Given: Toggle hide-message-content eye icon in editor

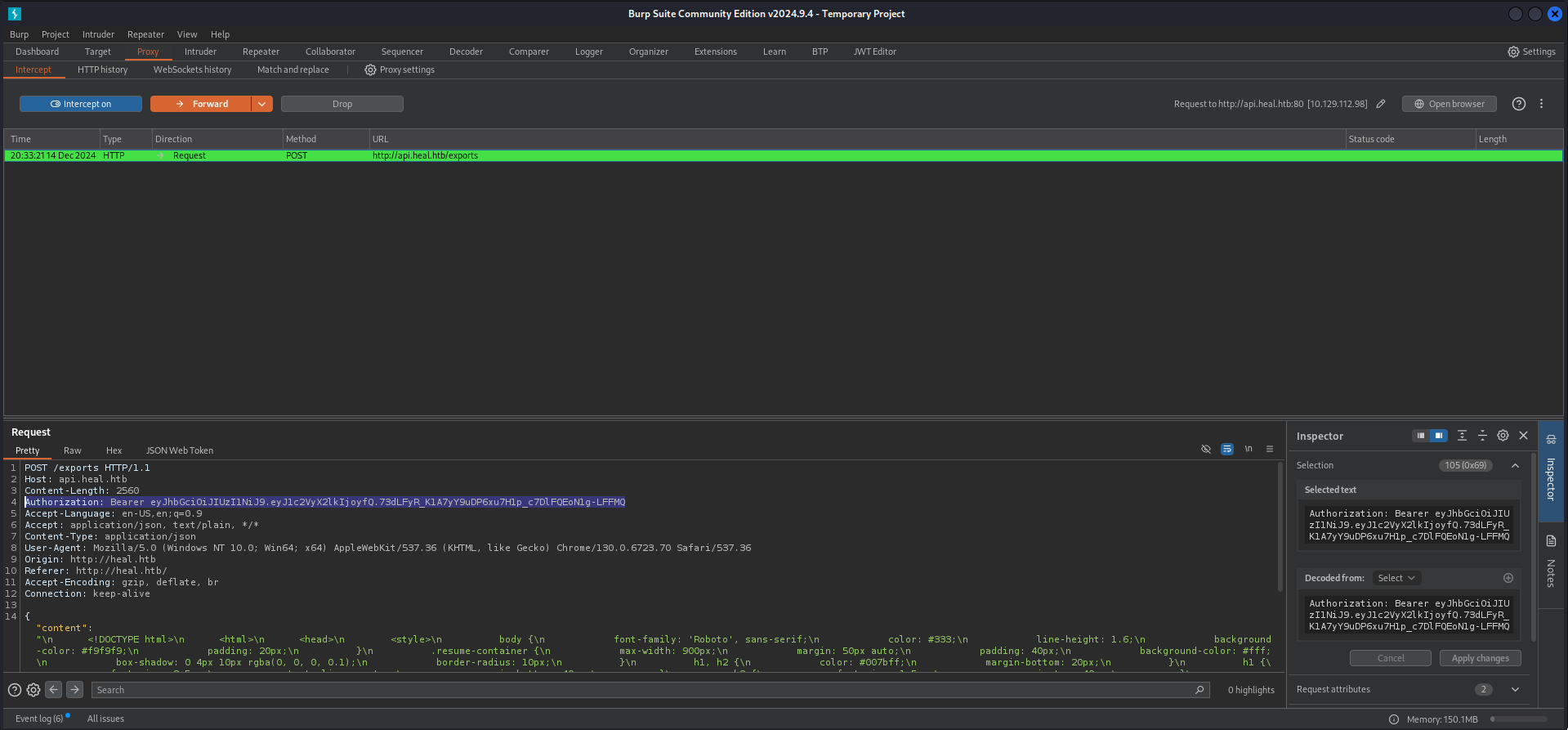Looking at the screenshot, I should [x=1205, y=449].
